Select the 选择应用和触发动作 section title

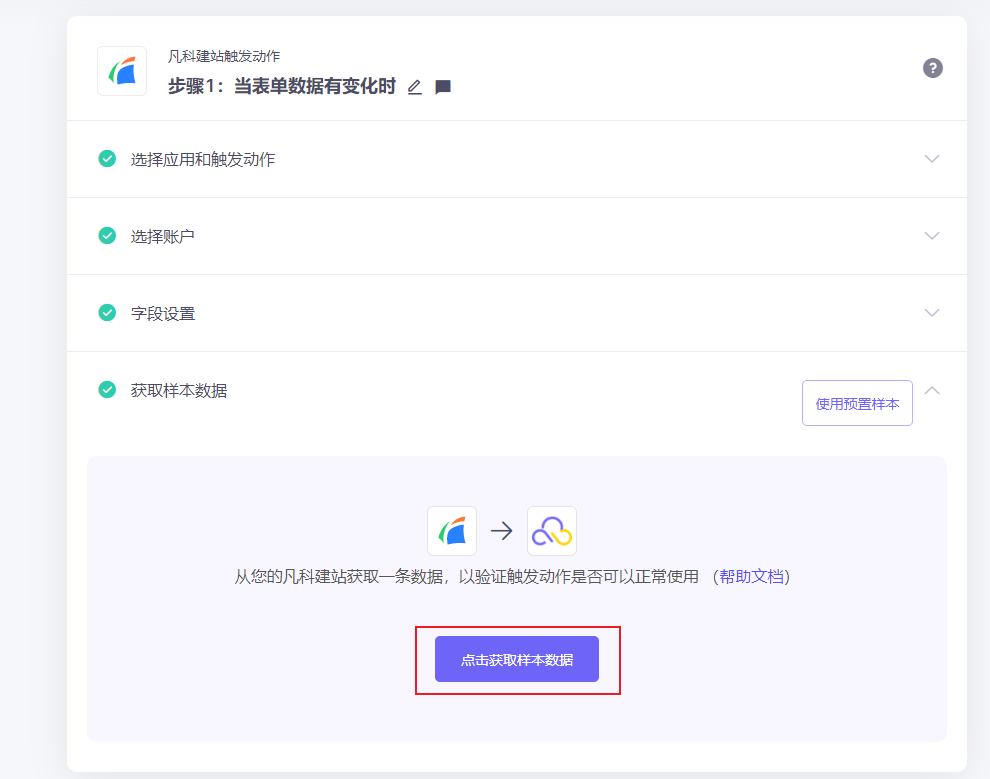203,159
